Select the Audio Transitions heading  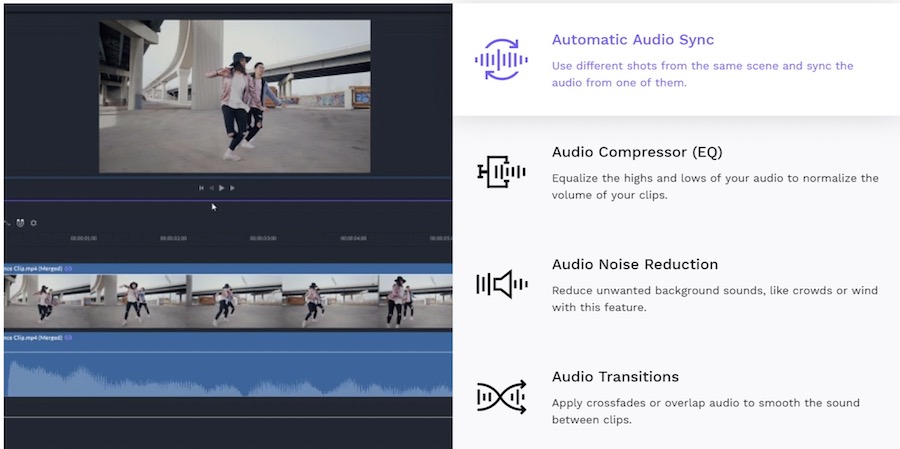pos(615,377)
